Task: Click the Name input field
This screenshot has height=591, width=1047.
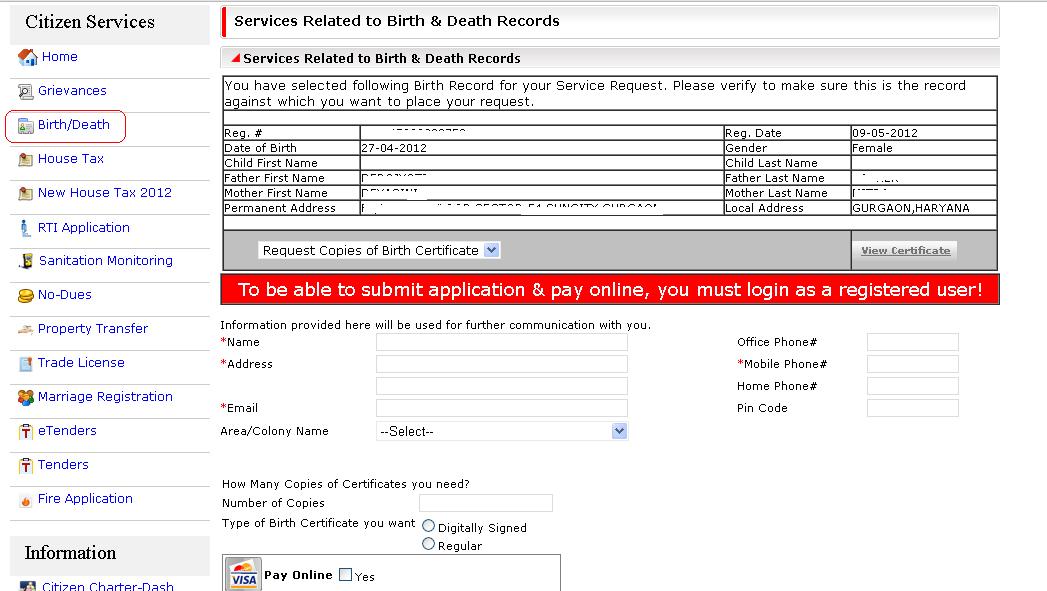Action: pos(501,343)
